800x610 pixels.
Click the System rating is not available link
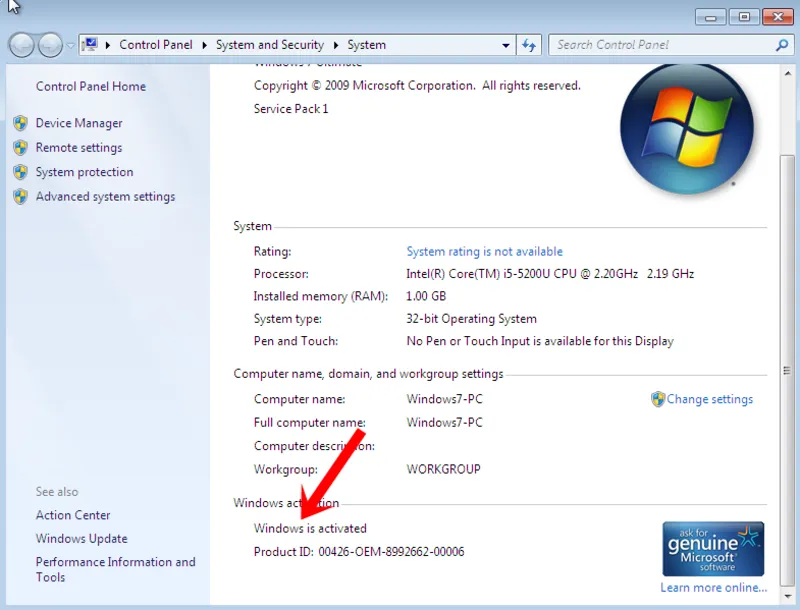[484, 251]
